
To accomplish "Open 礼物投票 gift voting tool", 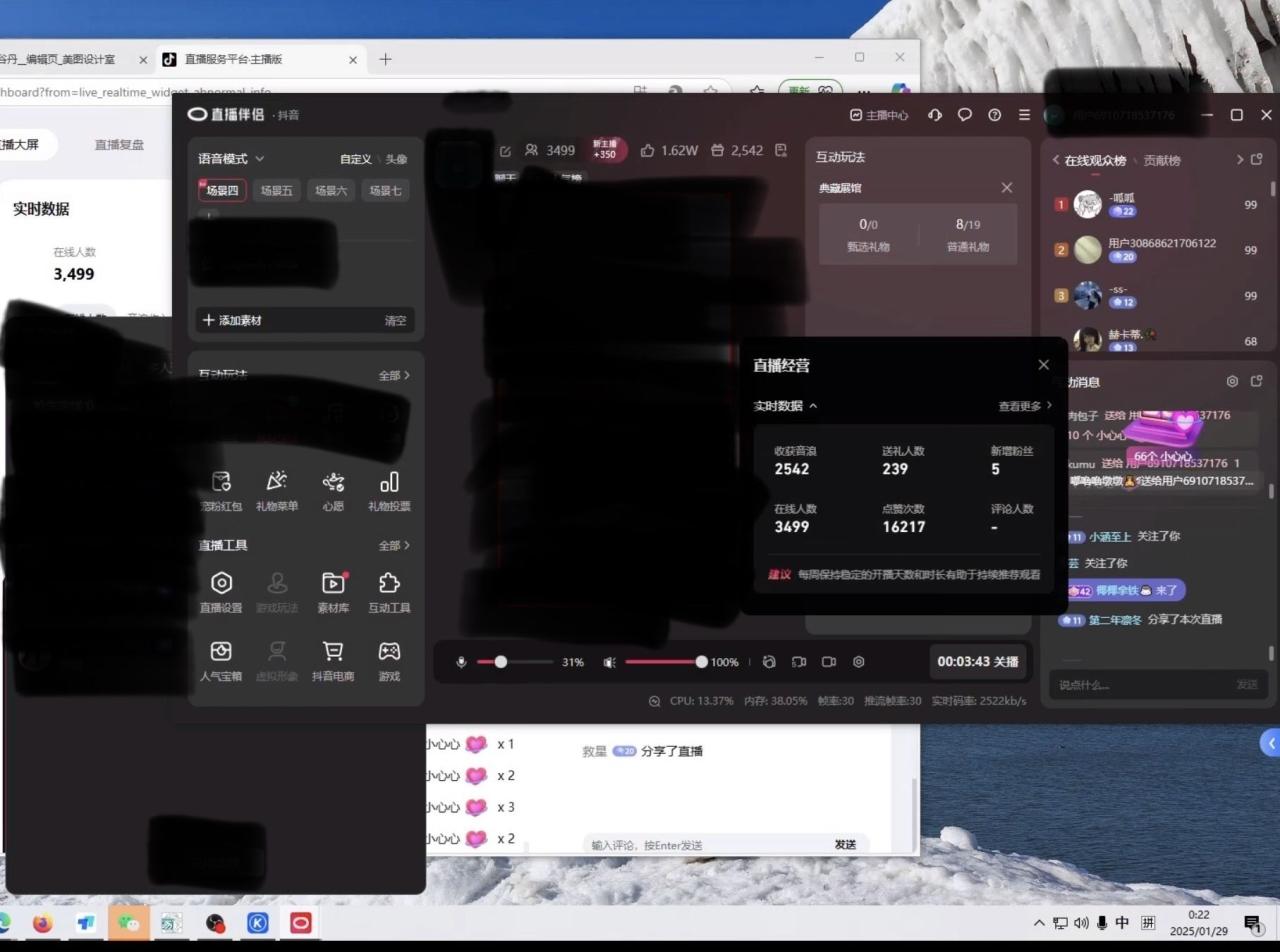I will coord(389,482).
